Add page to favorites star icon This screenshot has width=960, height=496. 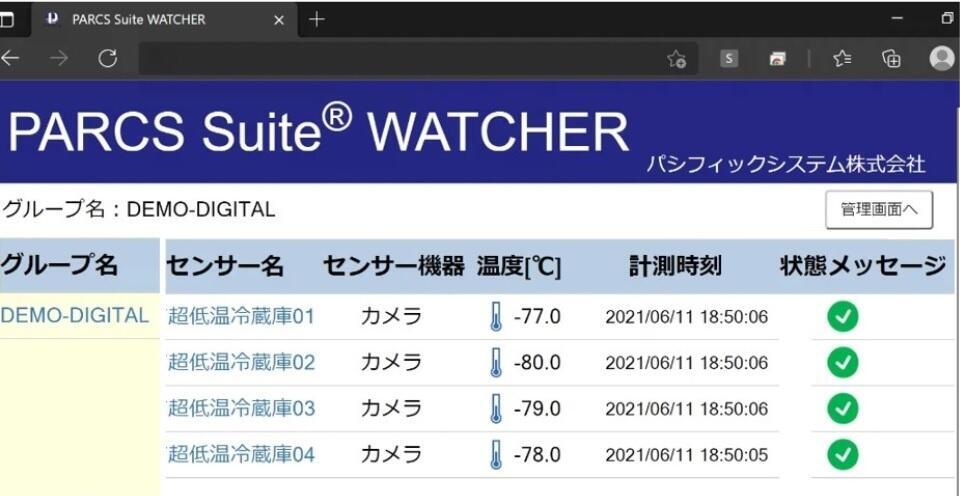pyautogui.click(x=677, y=59)
